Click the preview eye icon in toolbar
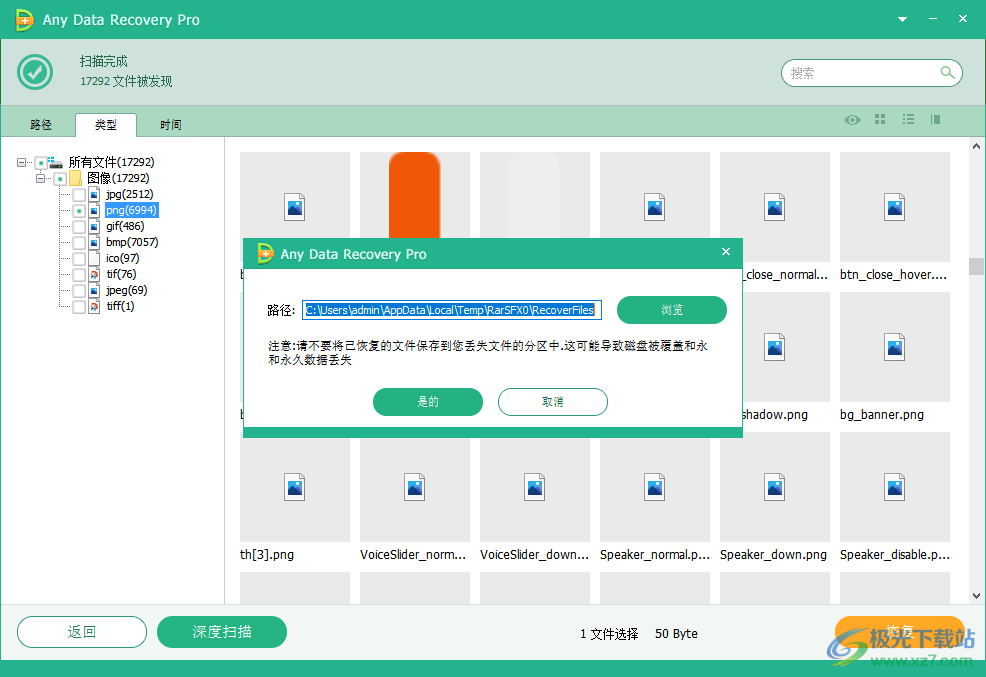Image resolution: width=986 pixels, height=677 pixels. (x=852, y=119)
